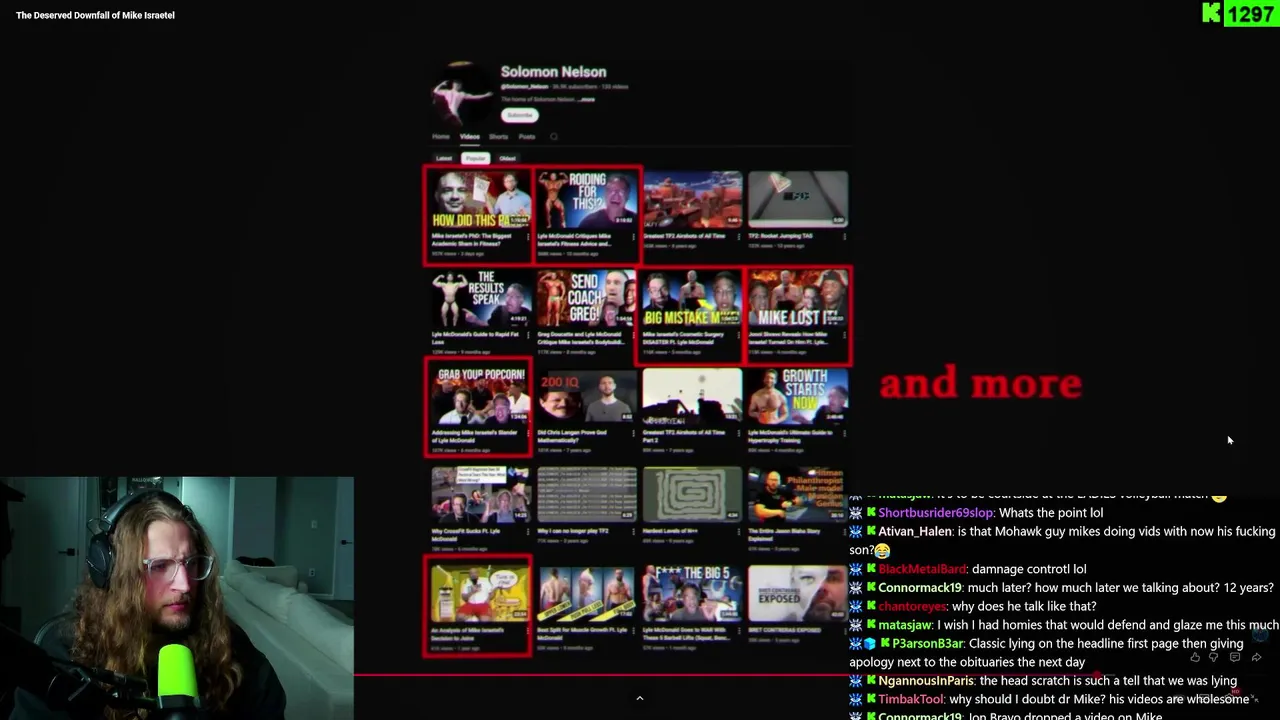The image size is (1280, 720).
Task: Open BRET CONTRERAS EXPOSED thumbnail
Action: pos(798,592)
